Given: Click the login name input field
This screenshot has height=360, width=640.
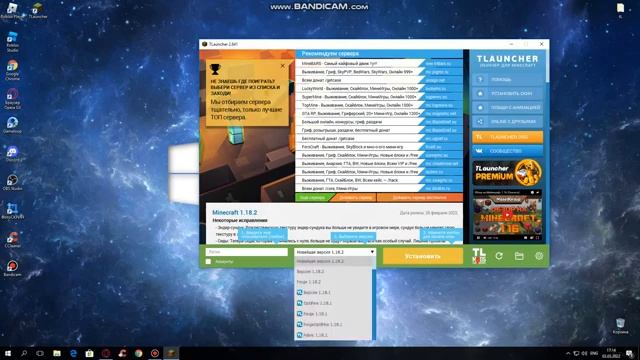Looking at the screenshot, I should (x=247, y=252).
